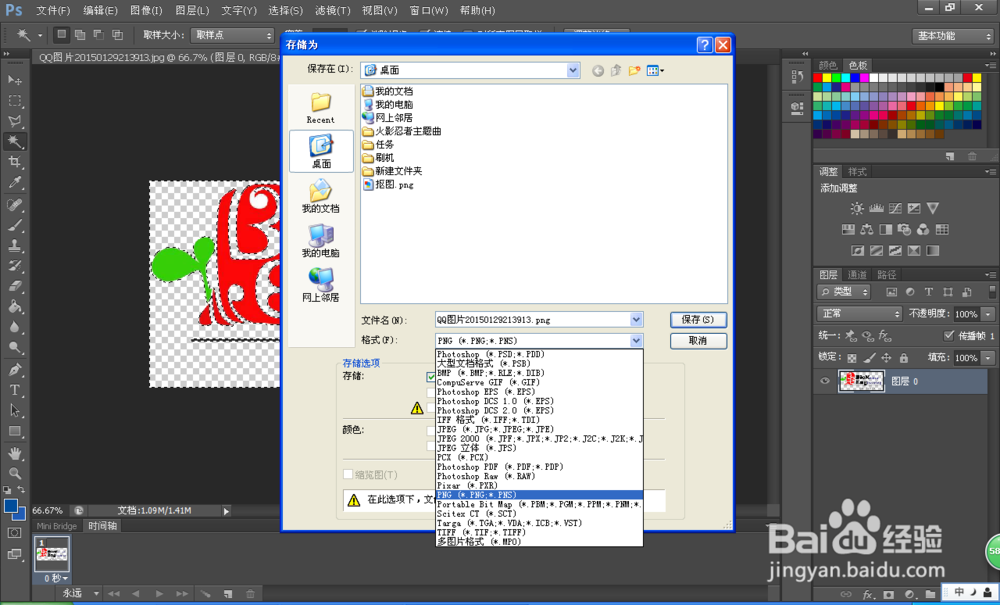Open the 不透明度 opacity dropdown arrow
Screen dimensions: 1000x605
[x=988, y=314]
